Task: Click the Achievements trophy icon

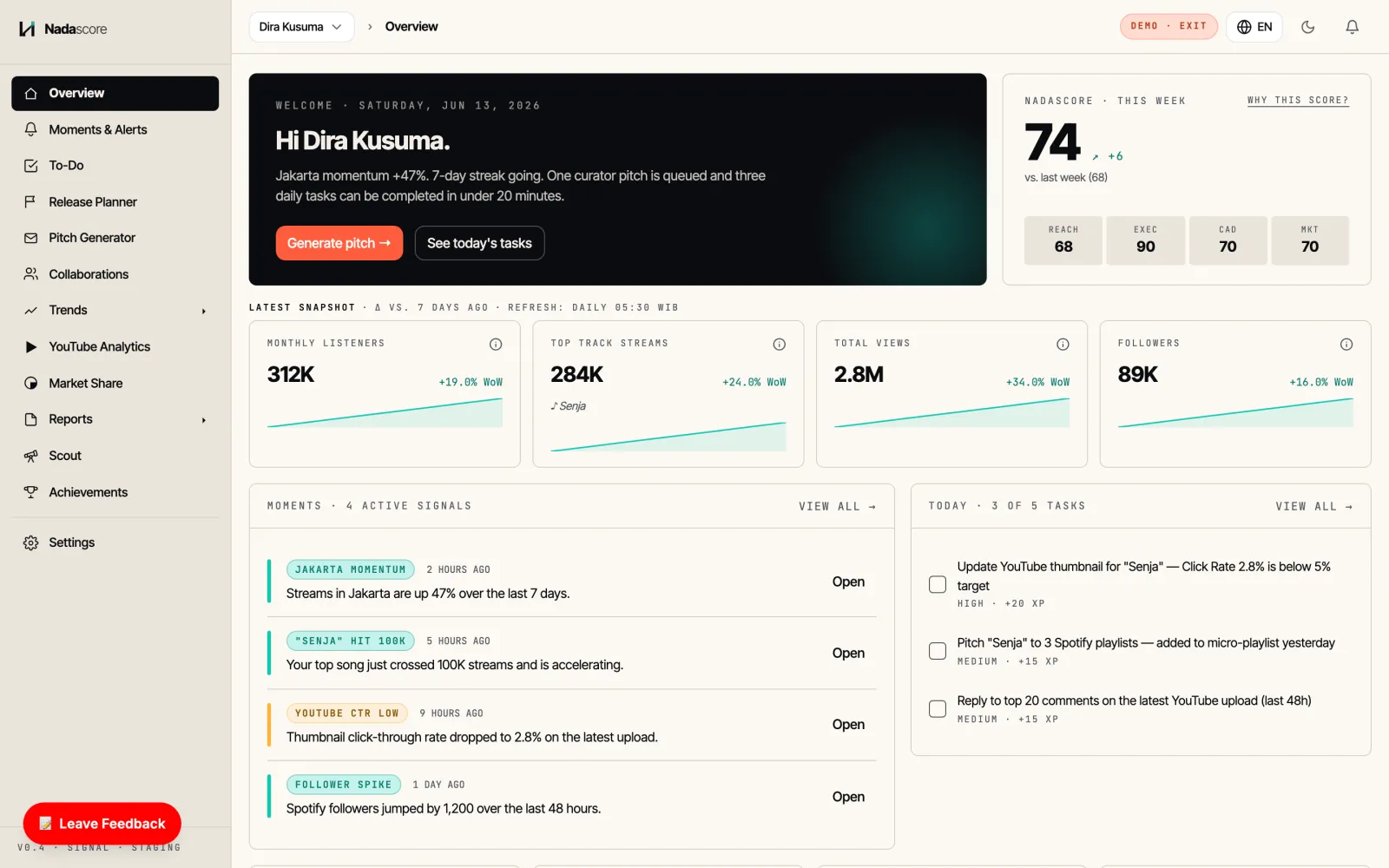Action: coord(31,492)
